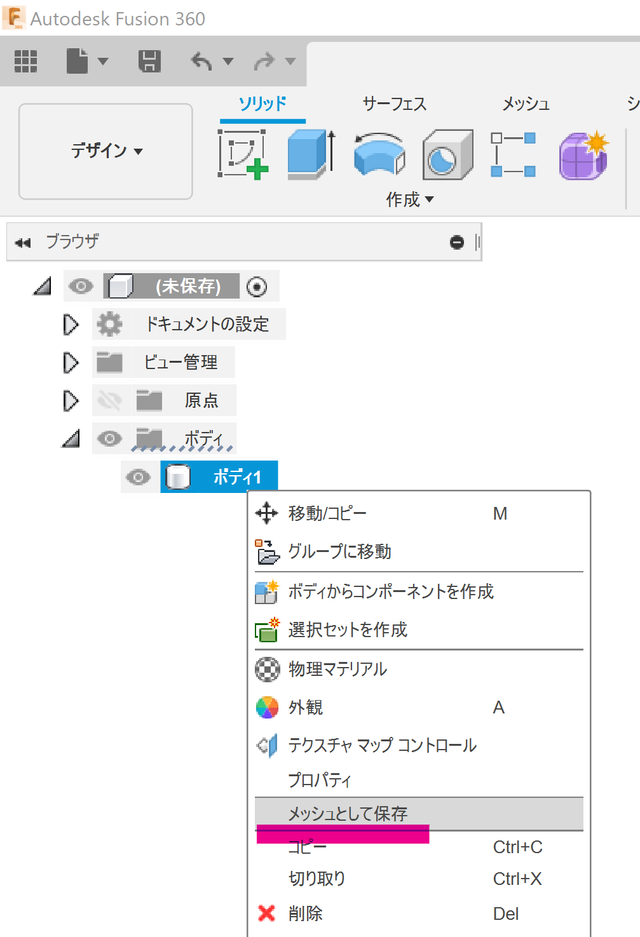Open 外観 appearance menu entry
Image resolution: width=640 pixels, height=937 pixels.
419,708
